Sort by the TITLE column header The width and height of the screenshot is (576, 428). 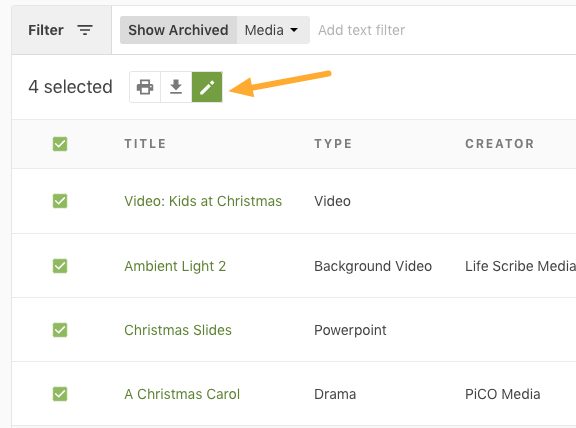tap(145, 144)
